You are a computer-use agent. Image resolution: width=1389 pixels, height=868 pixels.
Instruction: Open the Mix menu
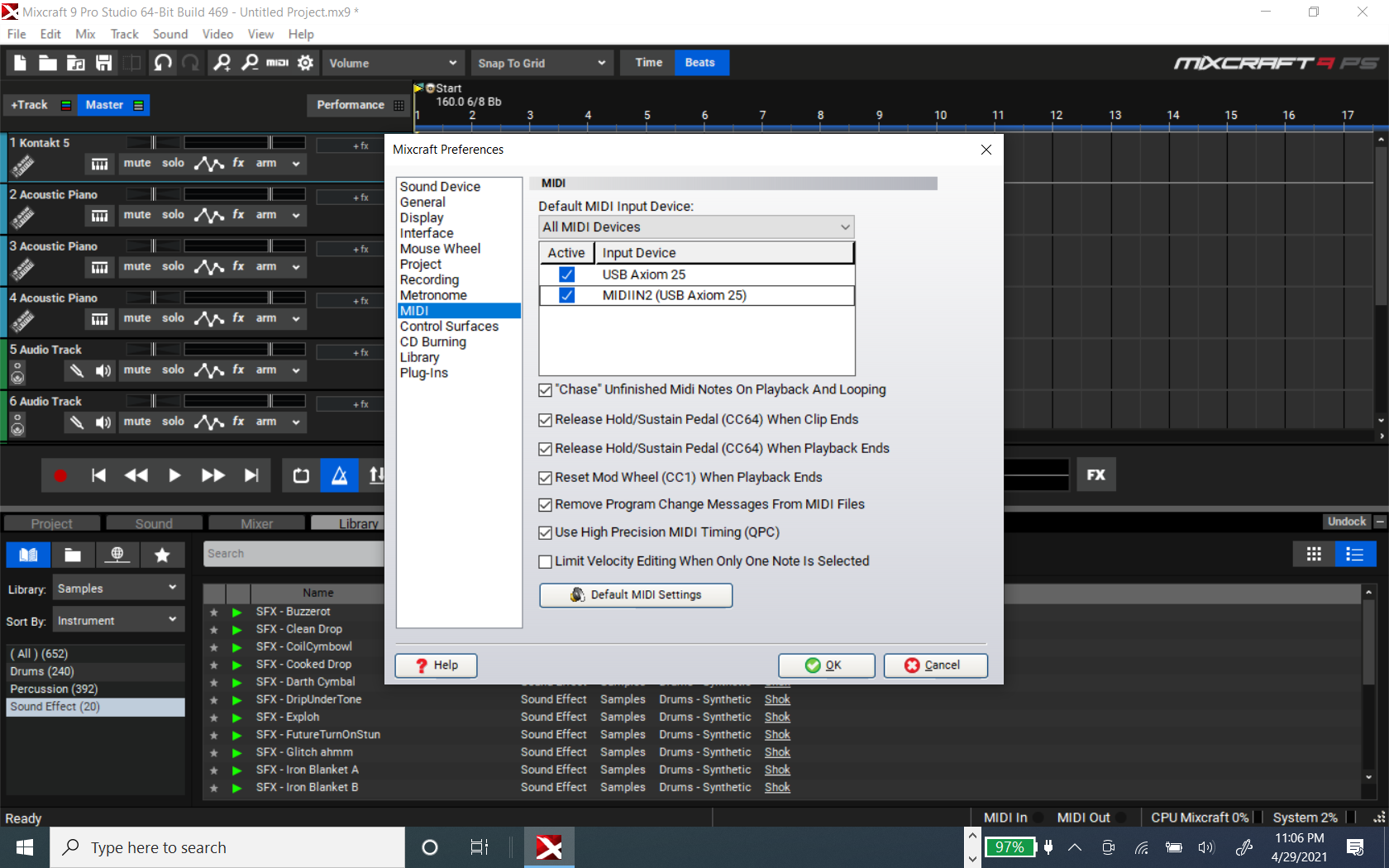(85, 34)
